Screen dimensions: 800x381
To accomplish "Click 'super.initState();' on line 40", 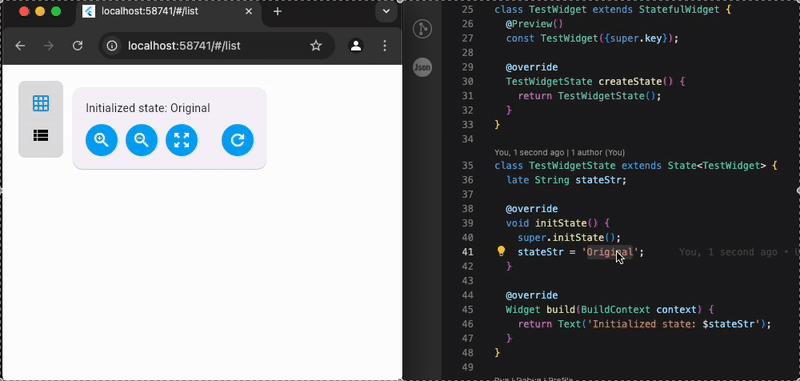I will click(x=569, y=238).
